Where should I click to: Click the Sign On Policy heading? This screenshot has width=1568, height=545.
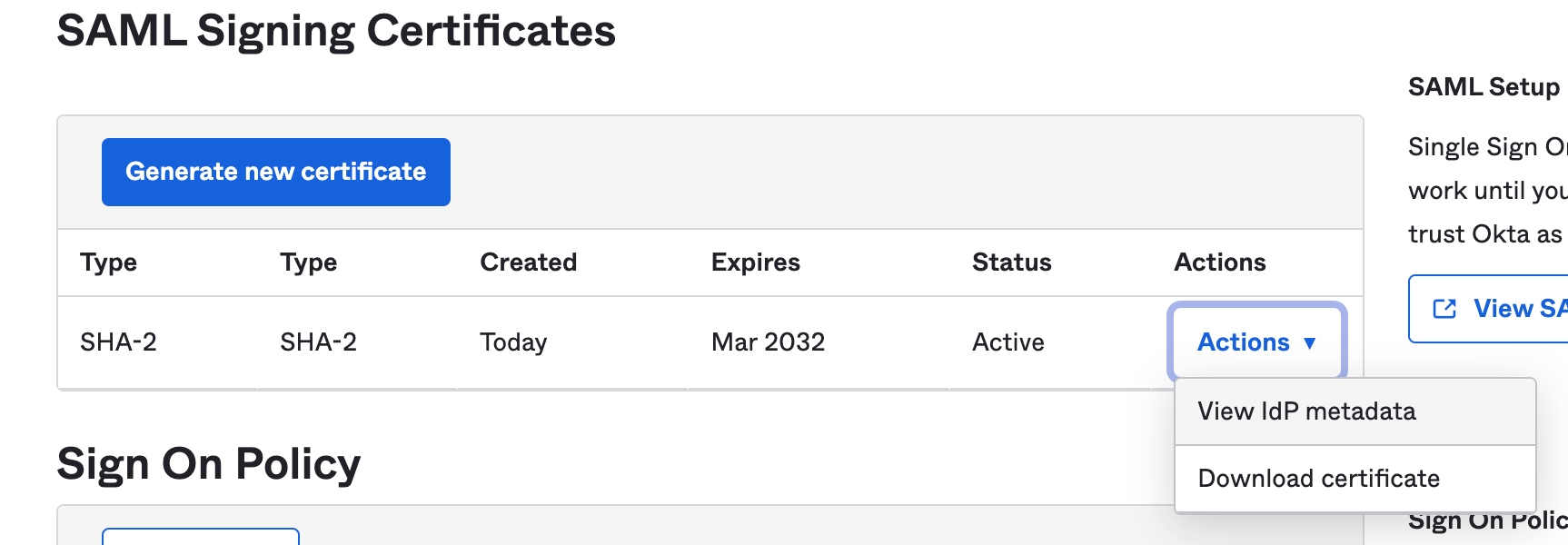208,463
